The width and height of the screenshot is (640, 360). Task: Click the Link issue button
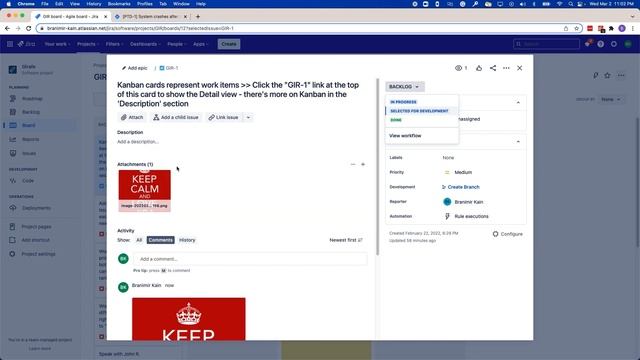pos(223,118)
